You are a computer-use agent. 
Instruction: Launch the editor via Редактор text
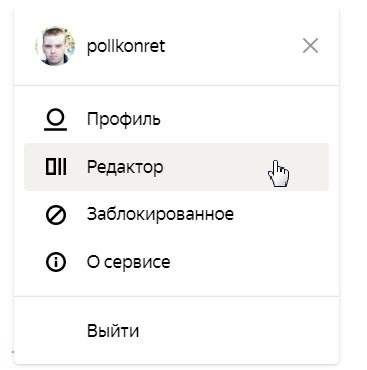pos(125,167)
